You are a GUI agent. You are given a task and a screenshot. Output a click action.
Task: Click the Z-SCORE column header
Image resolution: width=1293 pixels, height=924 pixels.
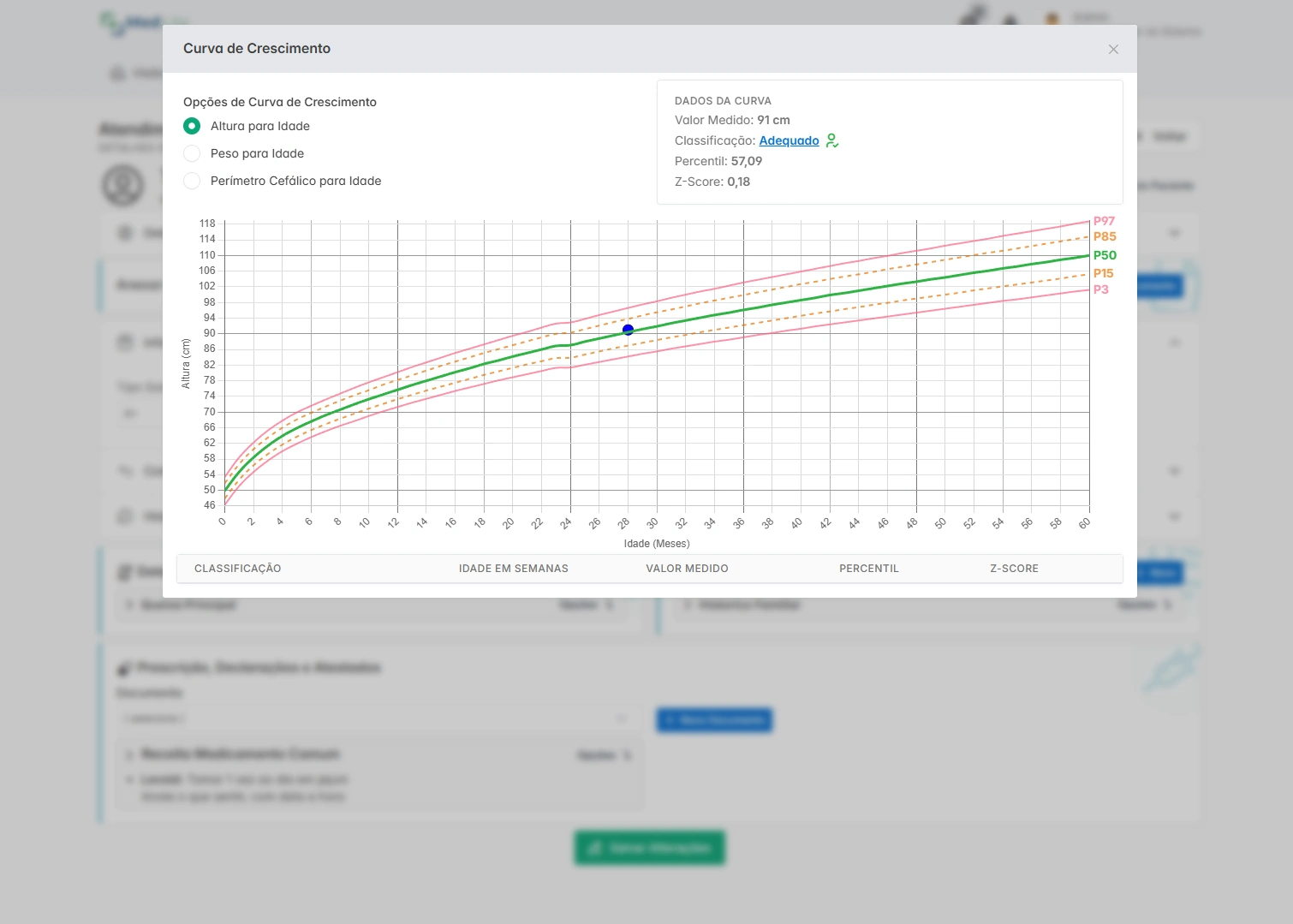(1014, 569)
